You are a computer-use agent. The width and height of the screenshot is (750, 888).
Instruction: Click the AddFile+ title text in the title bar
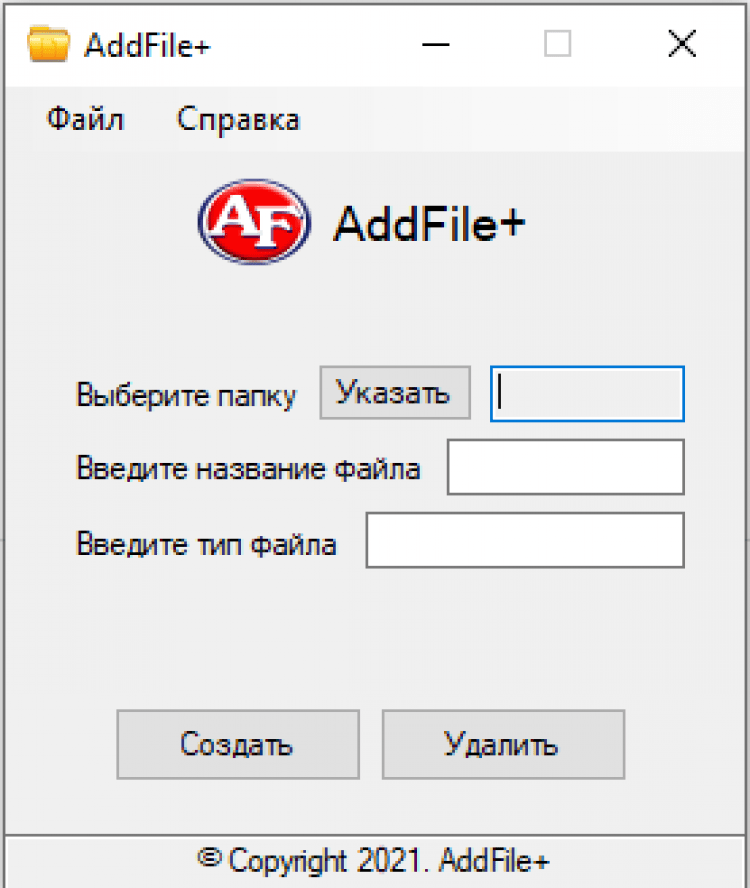(x=147, y=46)
